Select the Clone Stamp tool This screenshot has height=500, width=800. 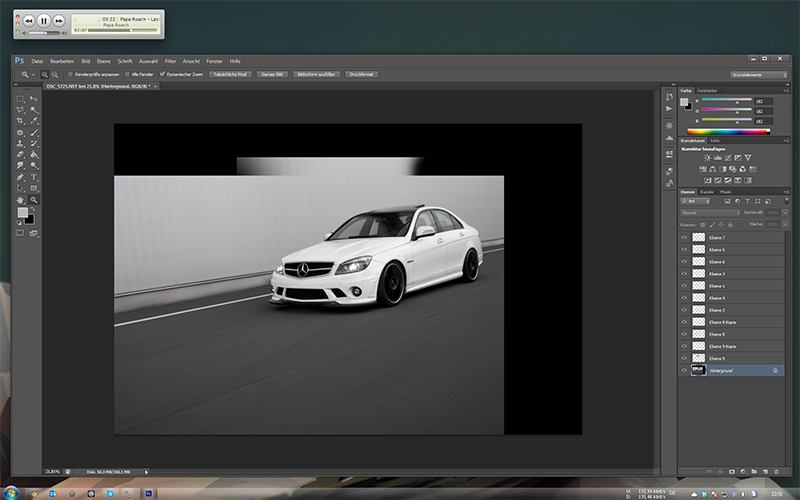pyautogui.click(x=20, y=143)
